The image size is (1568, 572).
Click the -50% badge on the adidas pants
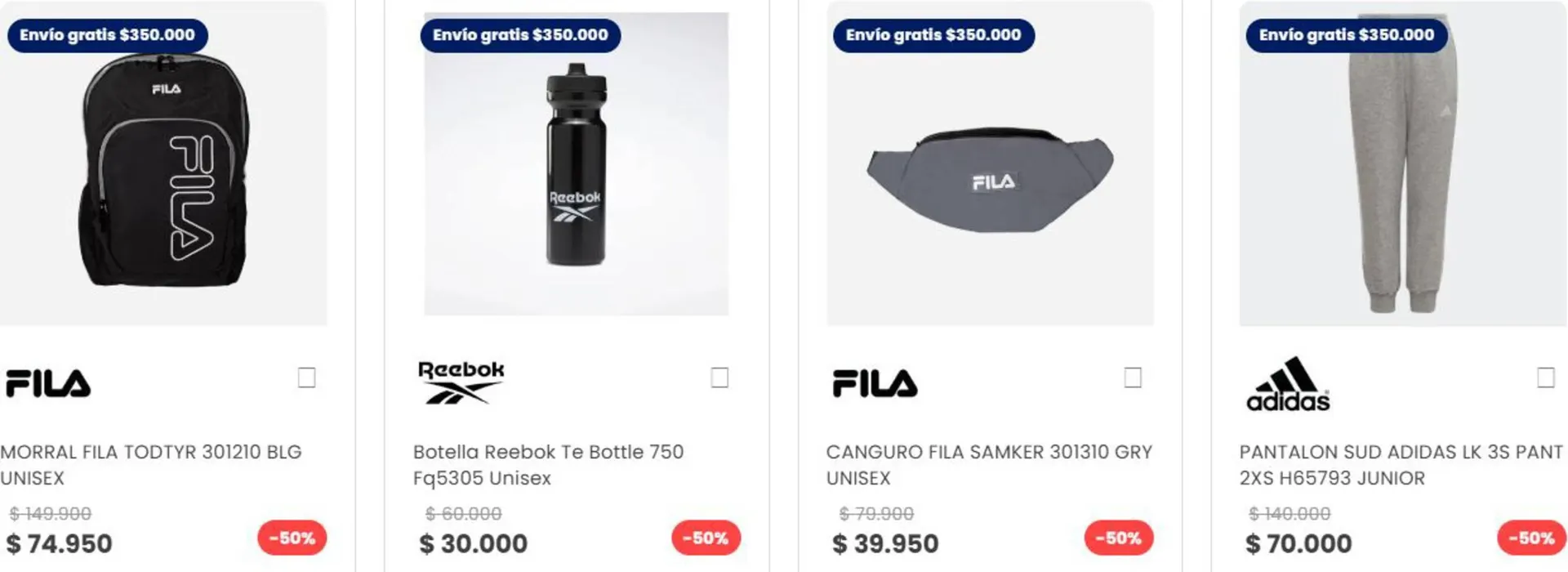pyautogui.click(x=1531, y=538)
